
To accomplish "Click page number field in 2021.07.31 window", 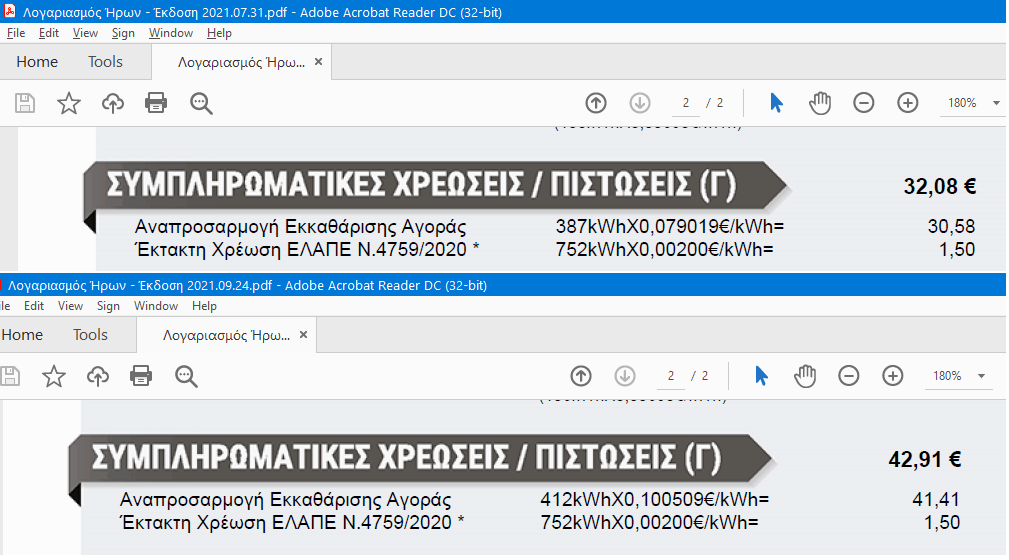I will click(686, 103).
